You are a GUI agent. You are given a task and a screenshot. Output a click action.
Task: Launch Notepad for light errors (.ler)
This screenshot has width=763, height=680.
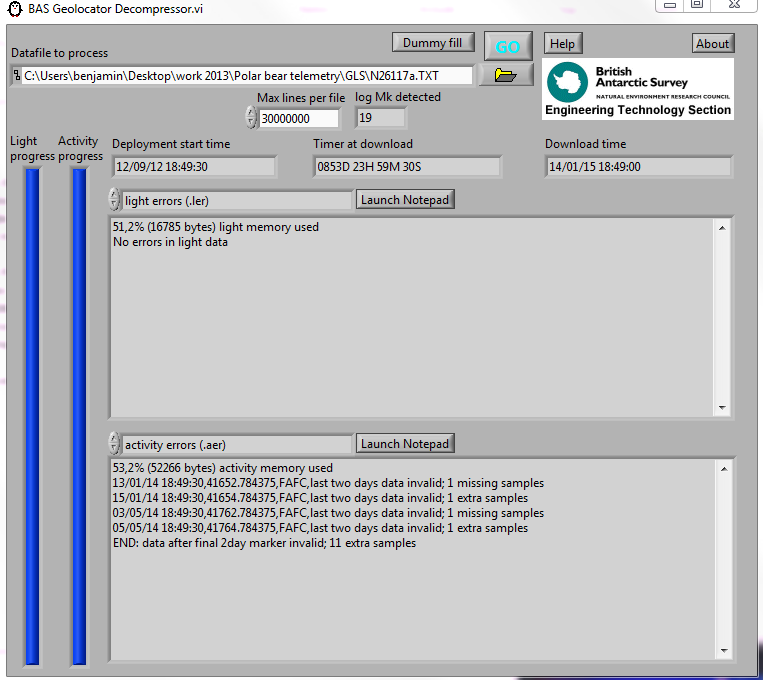pos(405,200)
